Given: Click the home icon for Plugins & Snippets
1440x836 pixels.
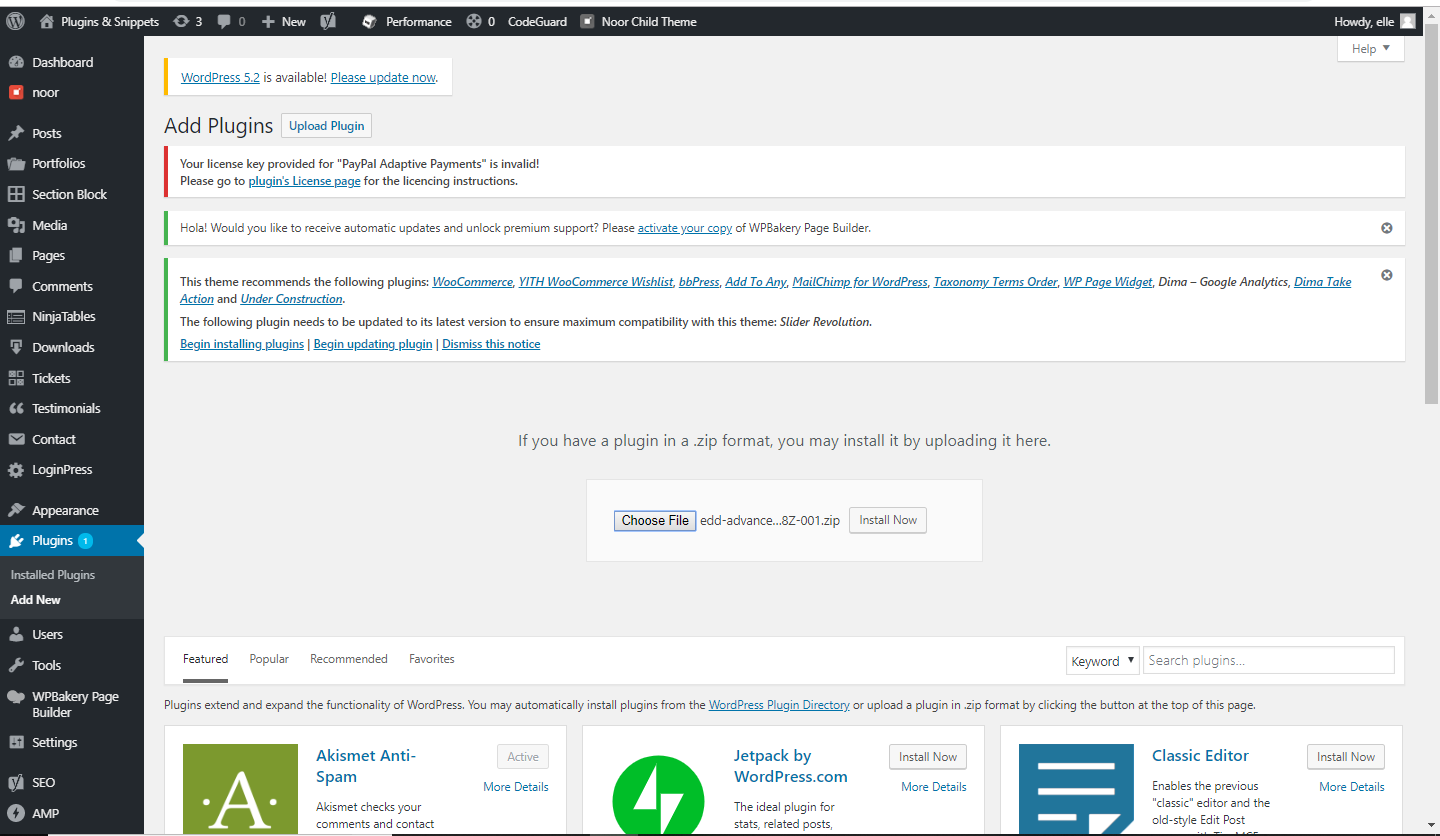Looking at the screenshot, I should click(x=46, y=21).
